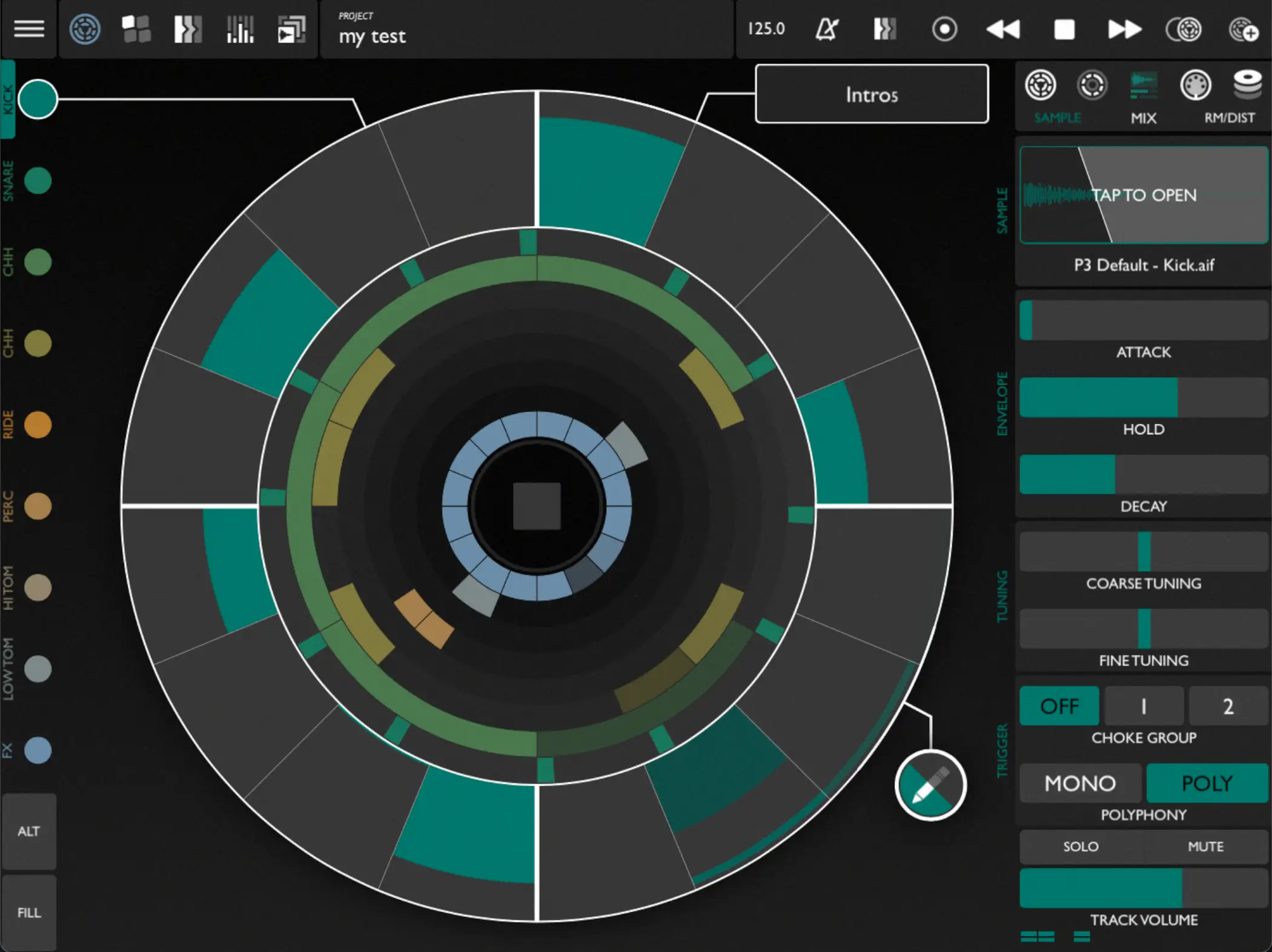
Task: Select POLY polyphony
Action: click(x=1207, y=783)
